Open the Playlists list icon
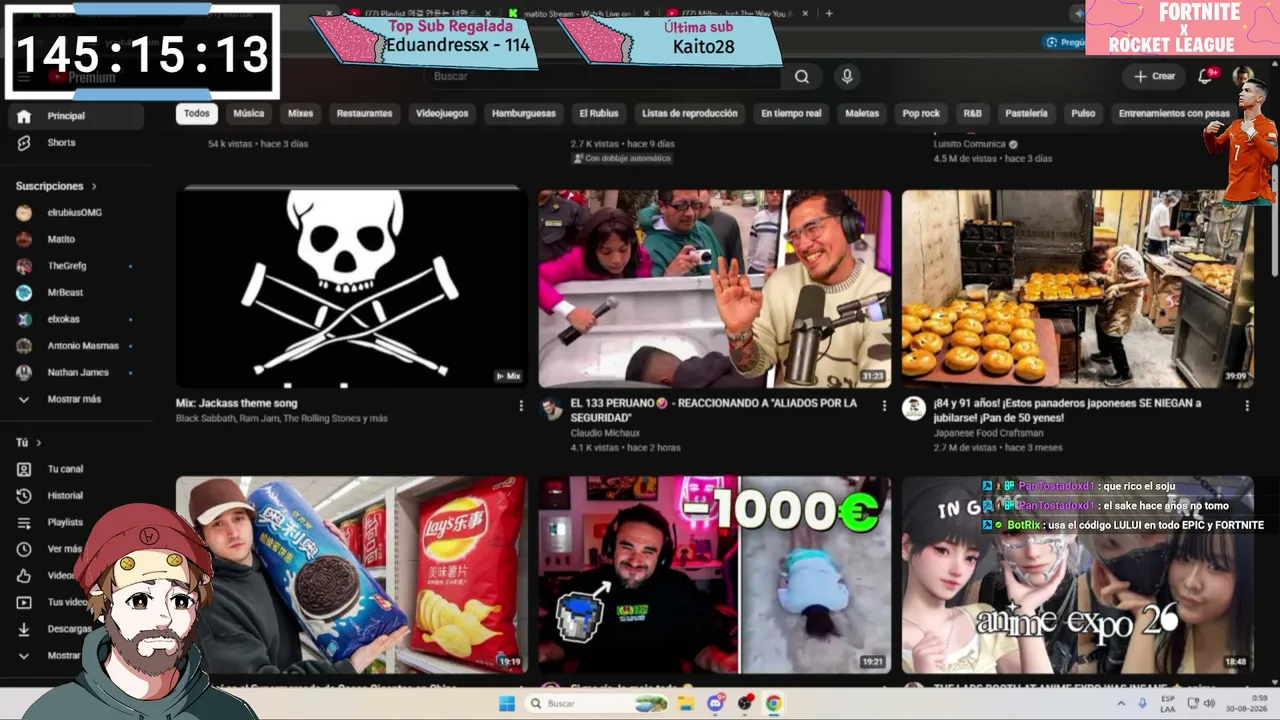Screen dimensions: 1280x720 [24, 522]
